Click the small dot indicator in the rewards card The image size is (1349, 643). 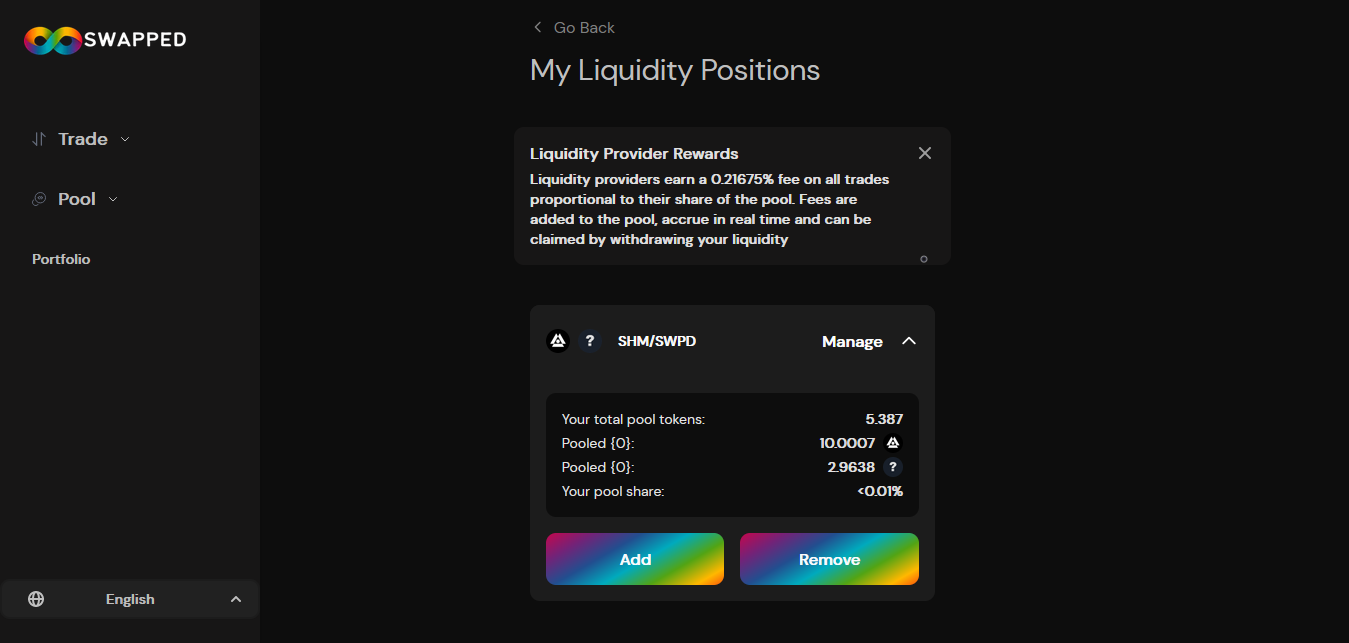pos(923,259)
